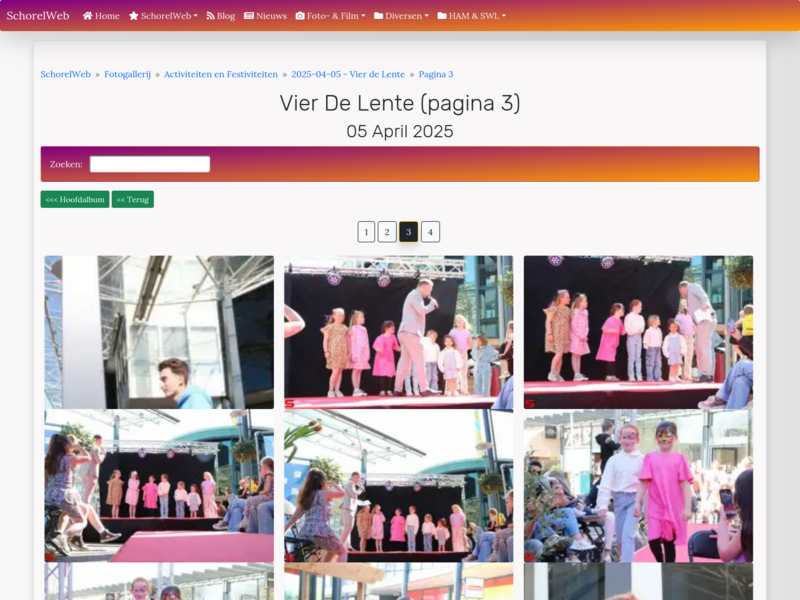Image resolution: width=800 pixels, height=600 pixels.
Task: Go to gallery page 1
Action: tap(366, 232)
